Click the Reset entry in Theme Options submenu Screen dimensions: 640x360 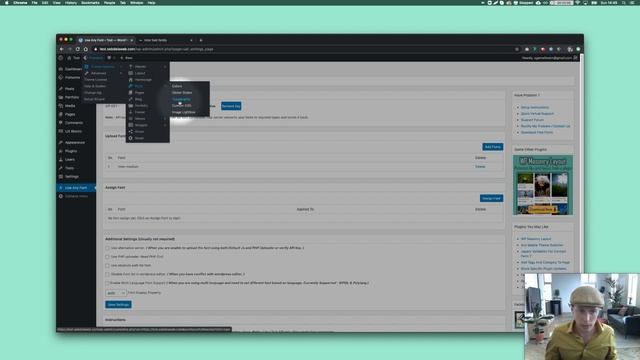click(139, 138)
